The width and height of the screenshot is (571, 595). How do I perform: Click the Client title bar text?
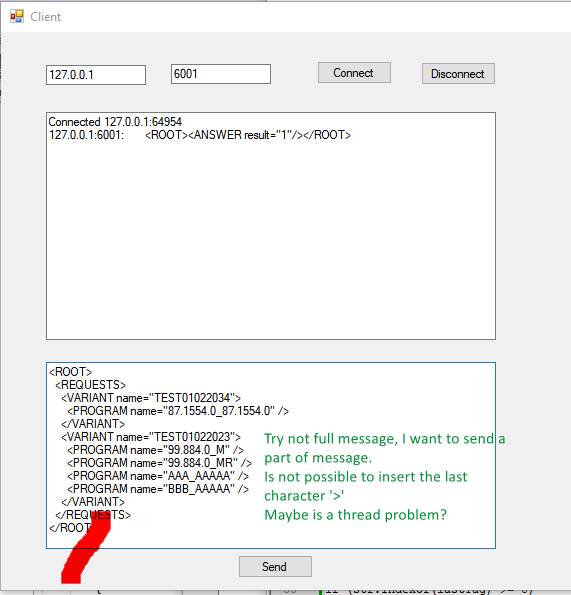point(46,17)
